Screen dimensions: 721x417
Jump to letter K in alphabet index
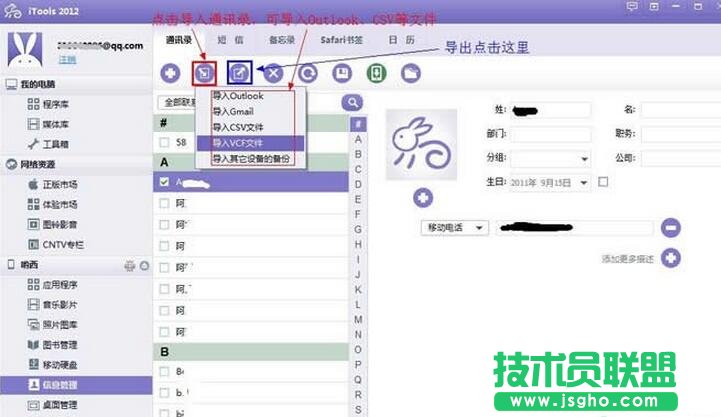click(358, 289)
